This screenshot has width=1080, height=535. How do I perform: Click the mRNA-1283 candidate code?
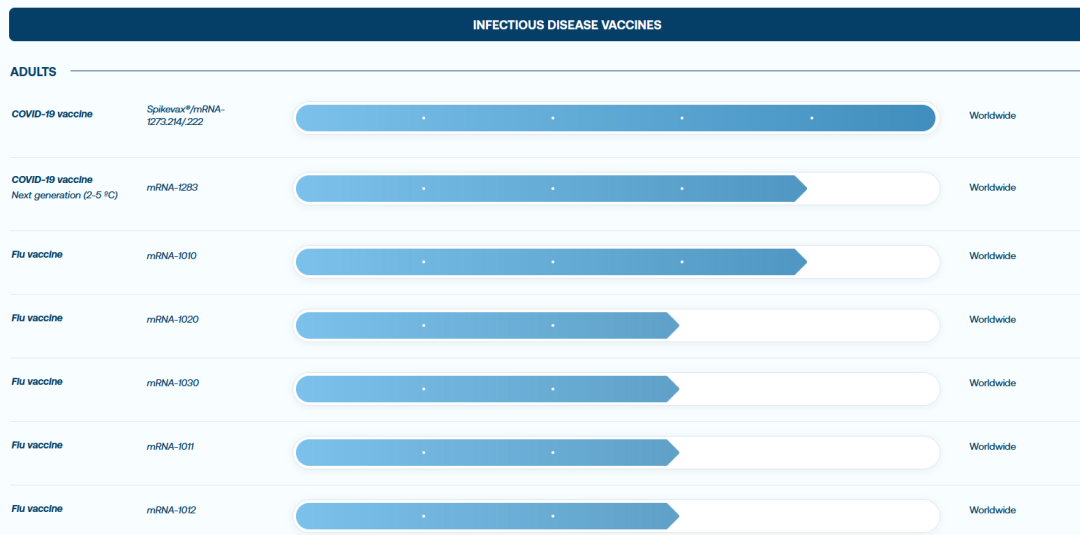173,187
